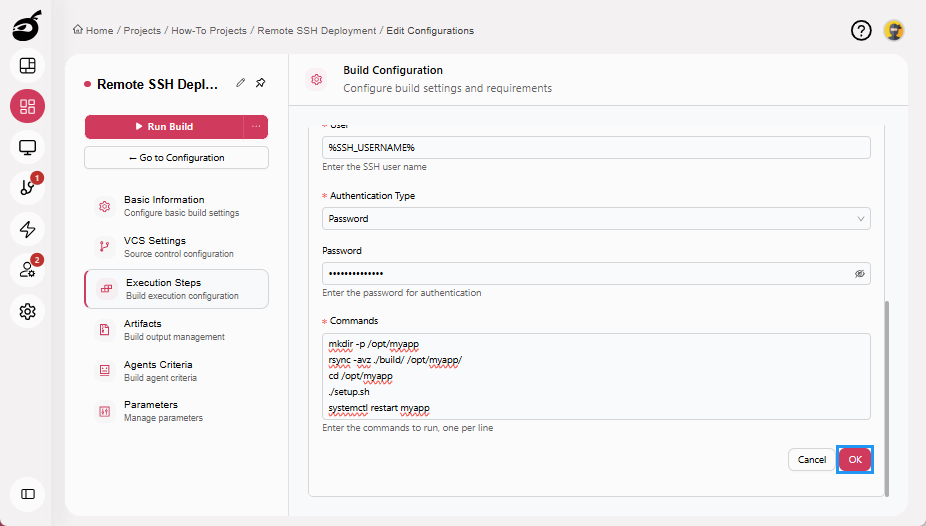
Task: Go to How-To Projects breadcrumb link
Action: click(209, 31)
